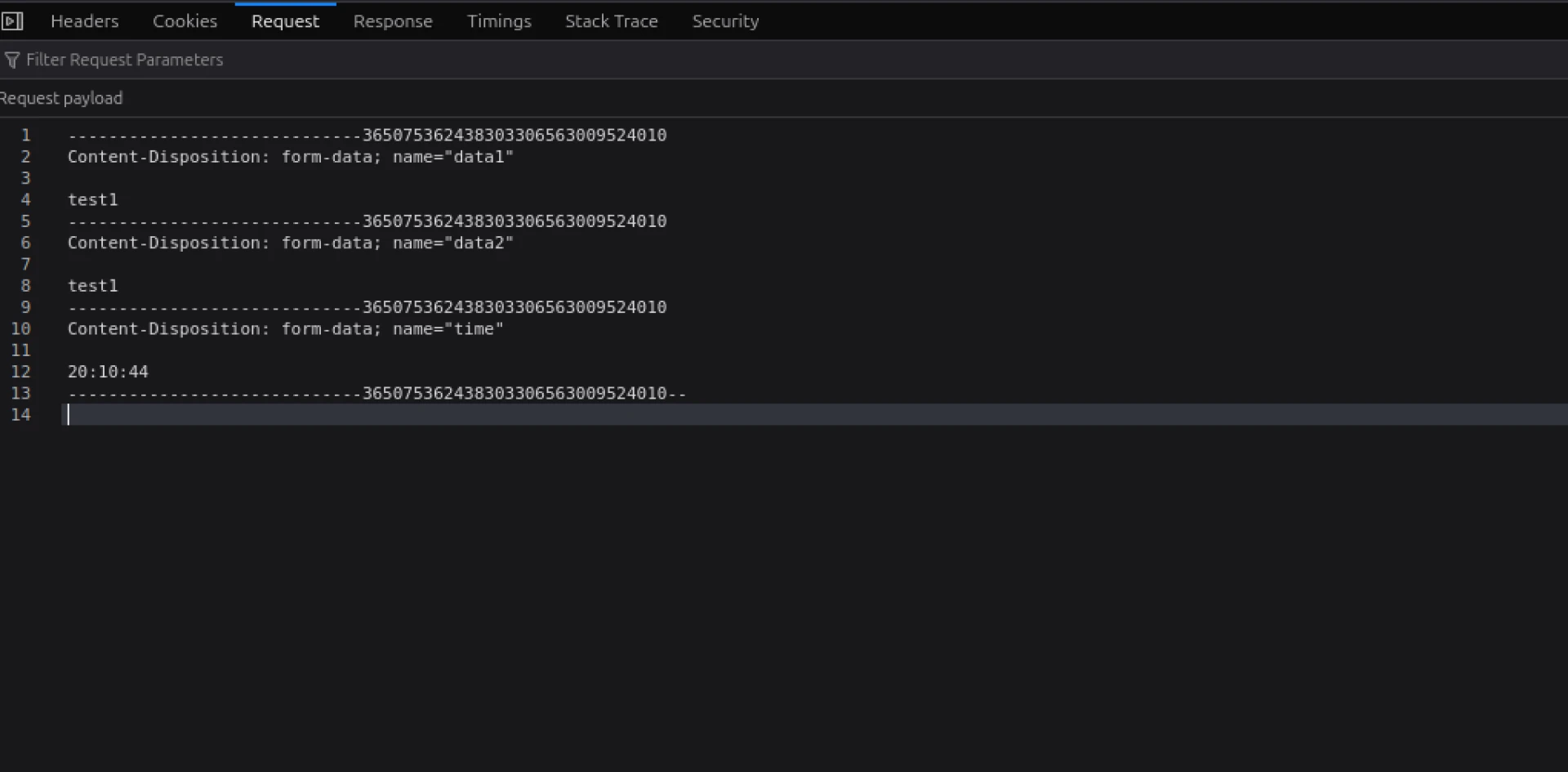The image size is (1568, 772).
Task: Click the Content-Disposition line with name="time"
Action: click(285, 329)
